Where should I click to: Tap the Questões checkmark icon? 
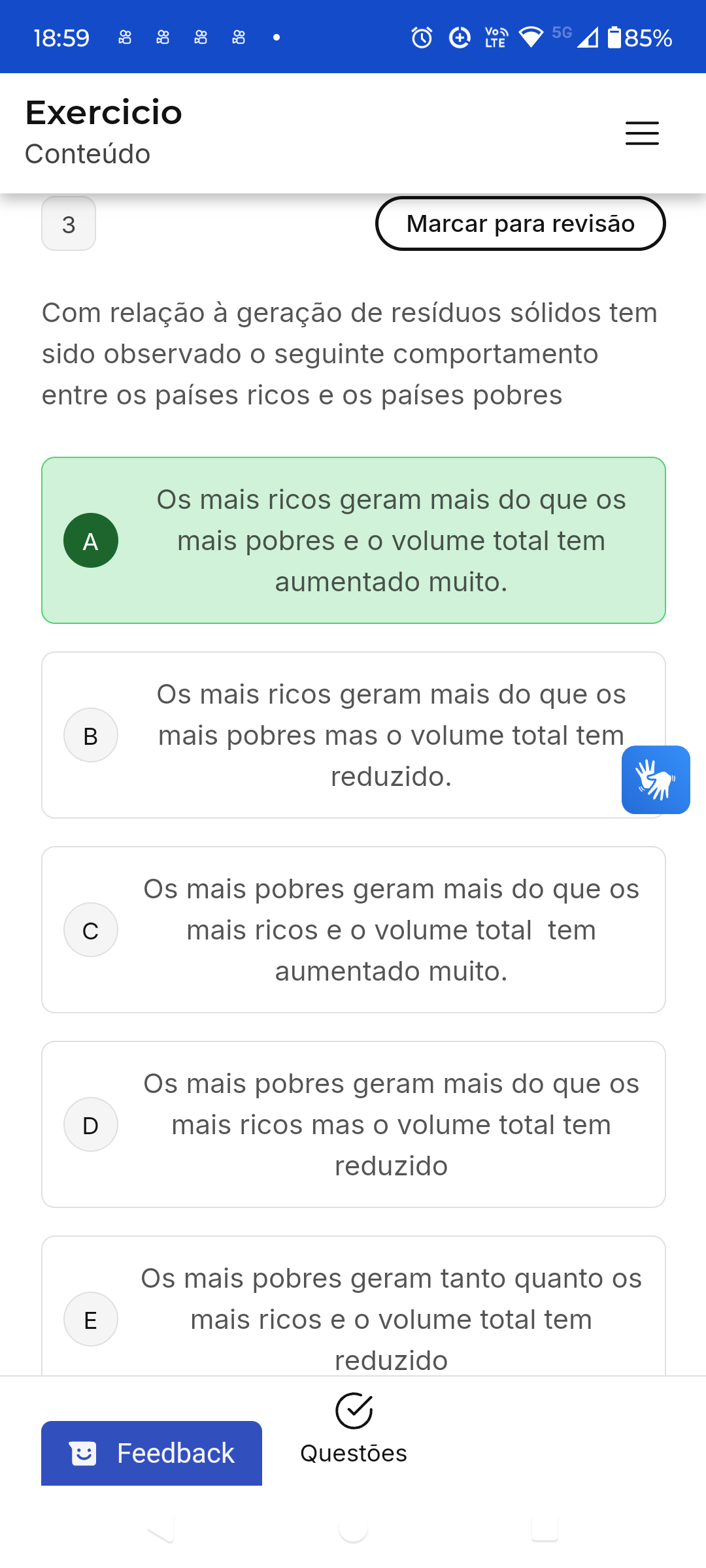coord(354,1411)
